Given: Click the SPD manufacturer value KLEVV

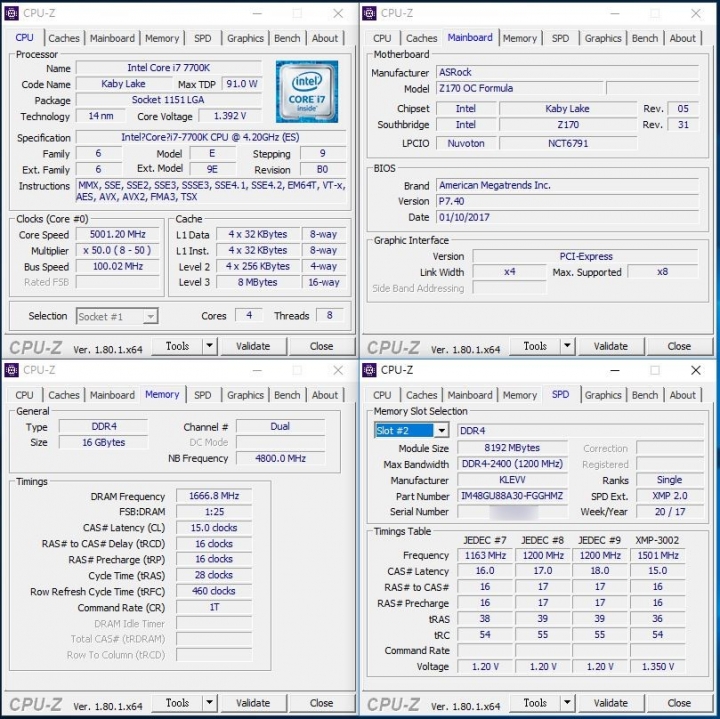Looking at the screenshot, I should point(512,480).
